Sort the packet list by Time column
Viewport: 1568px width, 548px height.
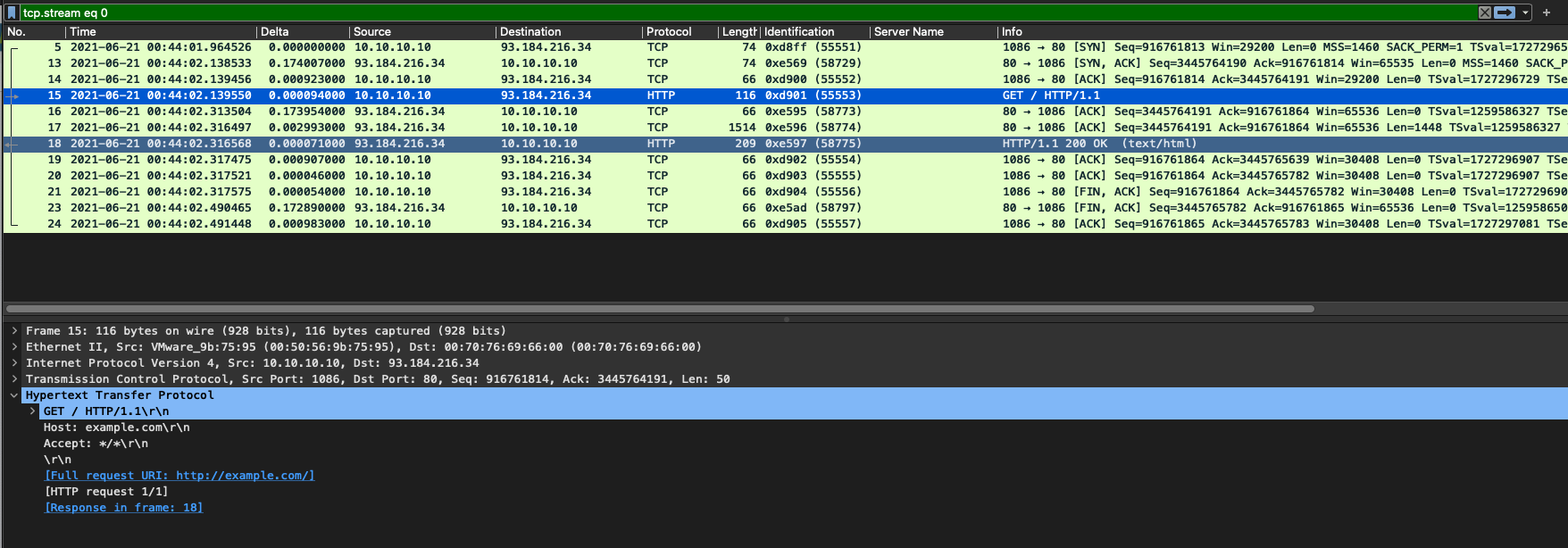point(161,31)
